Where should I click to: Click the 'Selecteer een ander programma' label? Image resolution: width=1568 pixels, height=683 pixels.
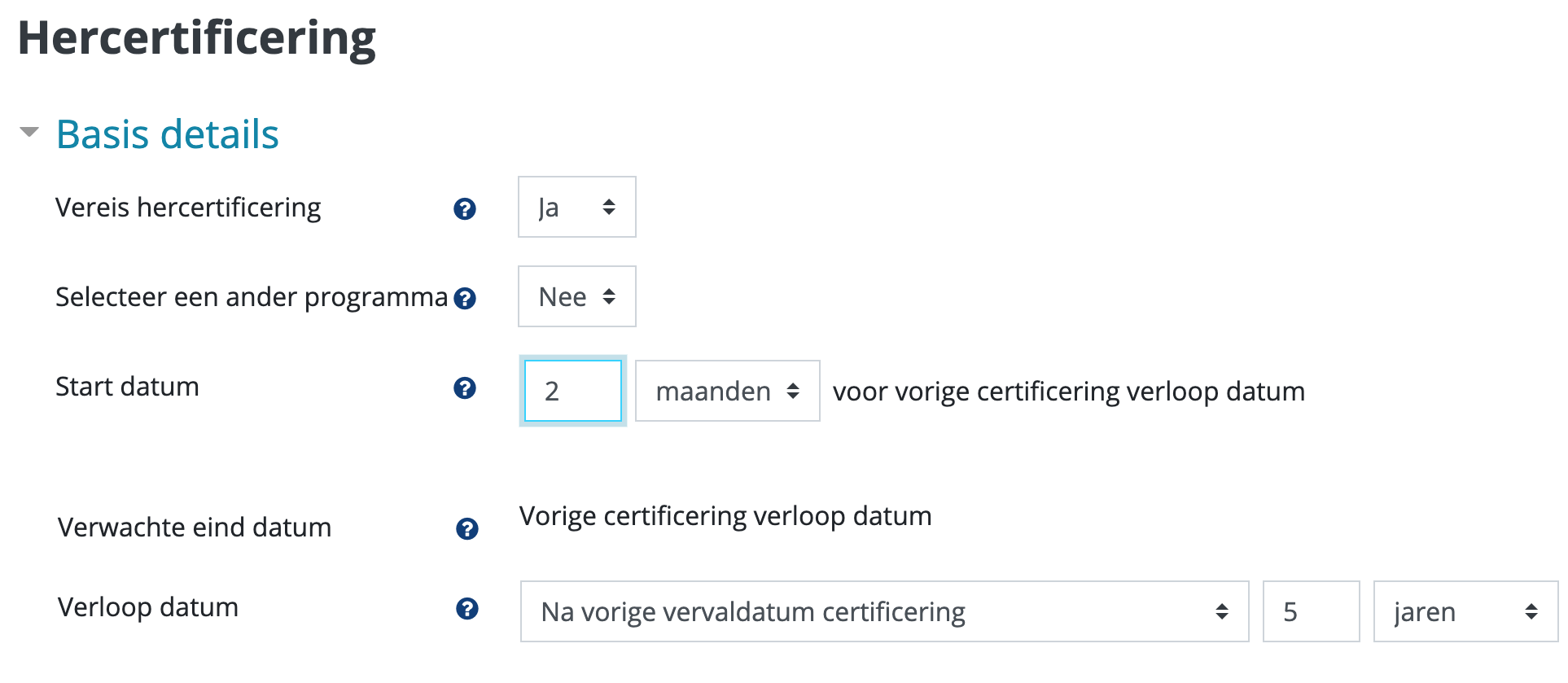(252, 298)
